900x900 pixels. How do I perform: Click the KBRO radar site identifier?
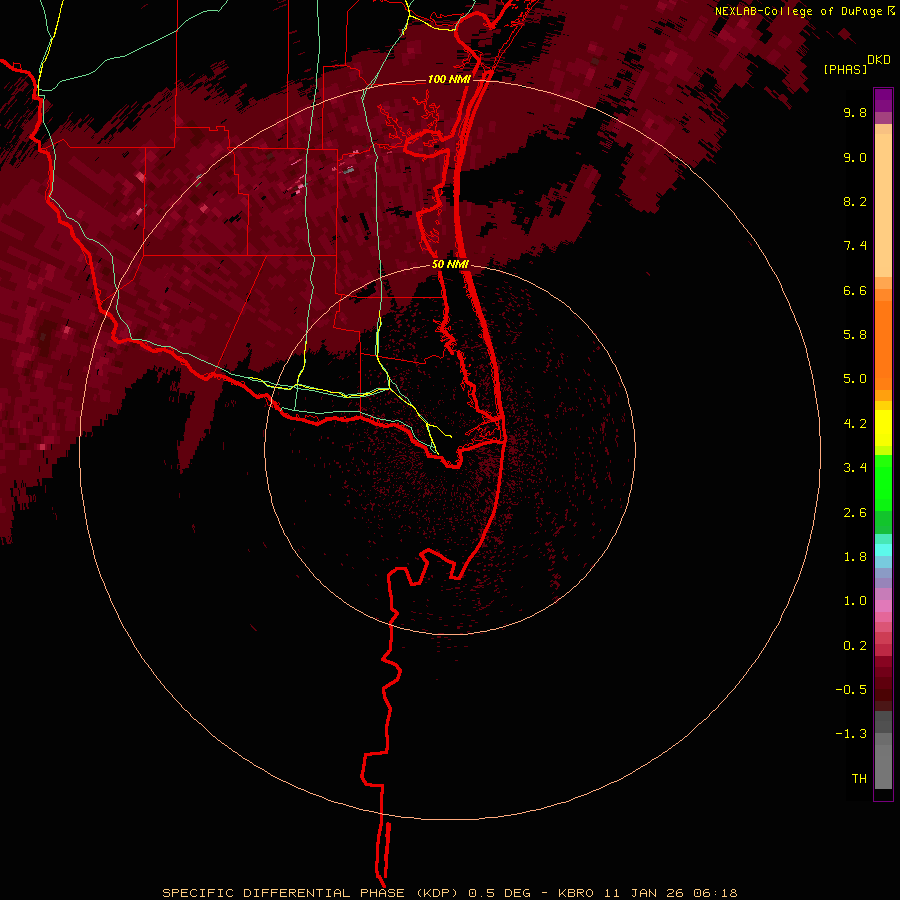click(577, 893)
